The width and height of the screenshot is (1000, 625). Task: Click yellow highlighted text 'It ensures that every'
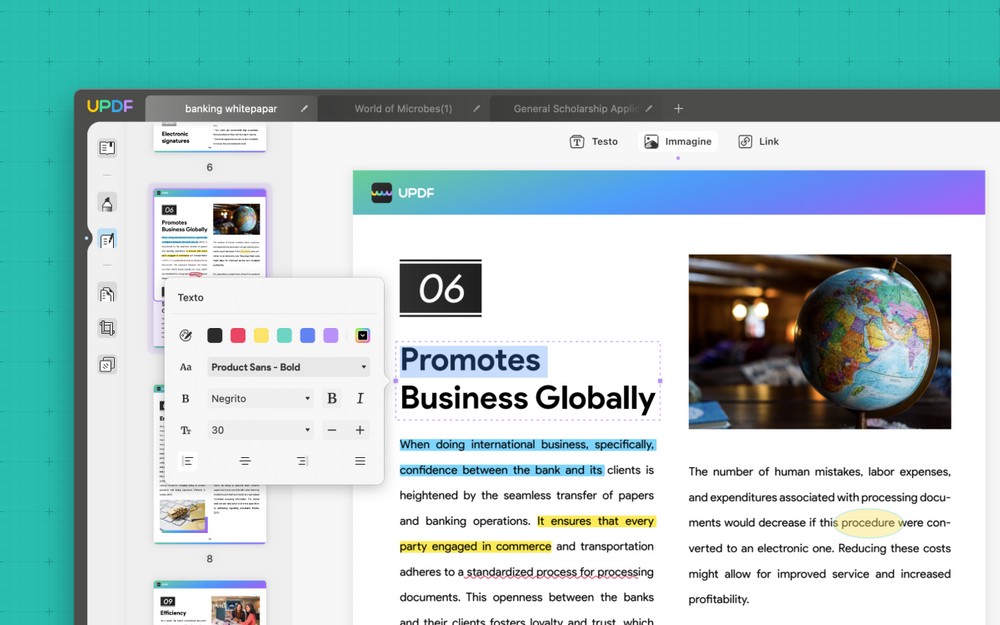click(x=596, y=521)
